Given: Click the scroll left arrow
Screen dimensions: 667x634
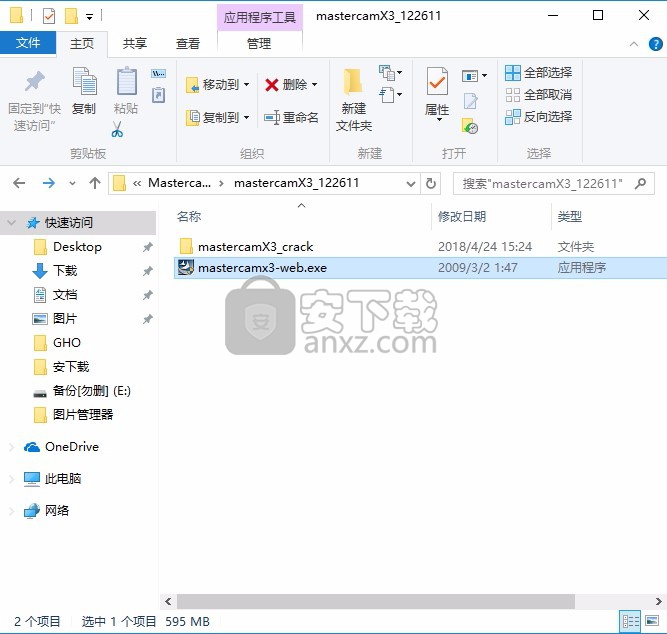Looking at the screenshot, I should coord(168,601).
